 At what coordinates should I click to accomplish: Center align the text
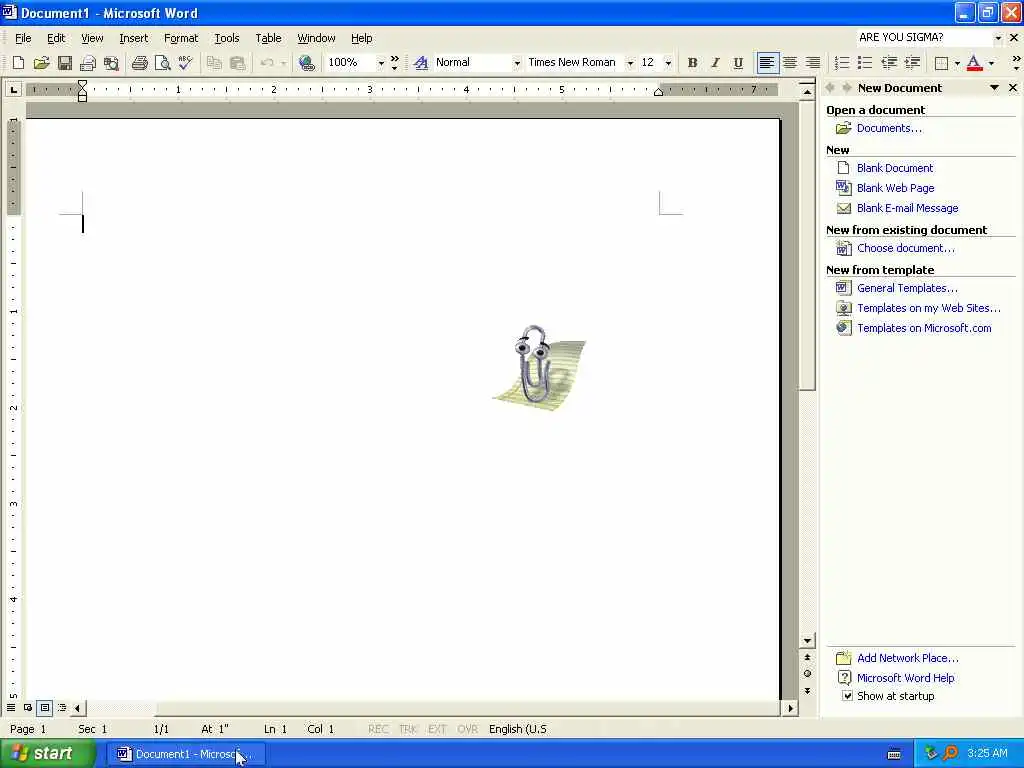tap(790, 63)
